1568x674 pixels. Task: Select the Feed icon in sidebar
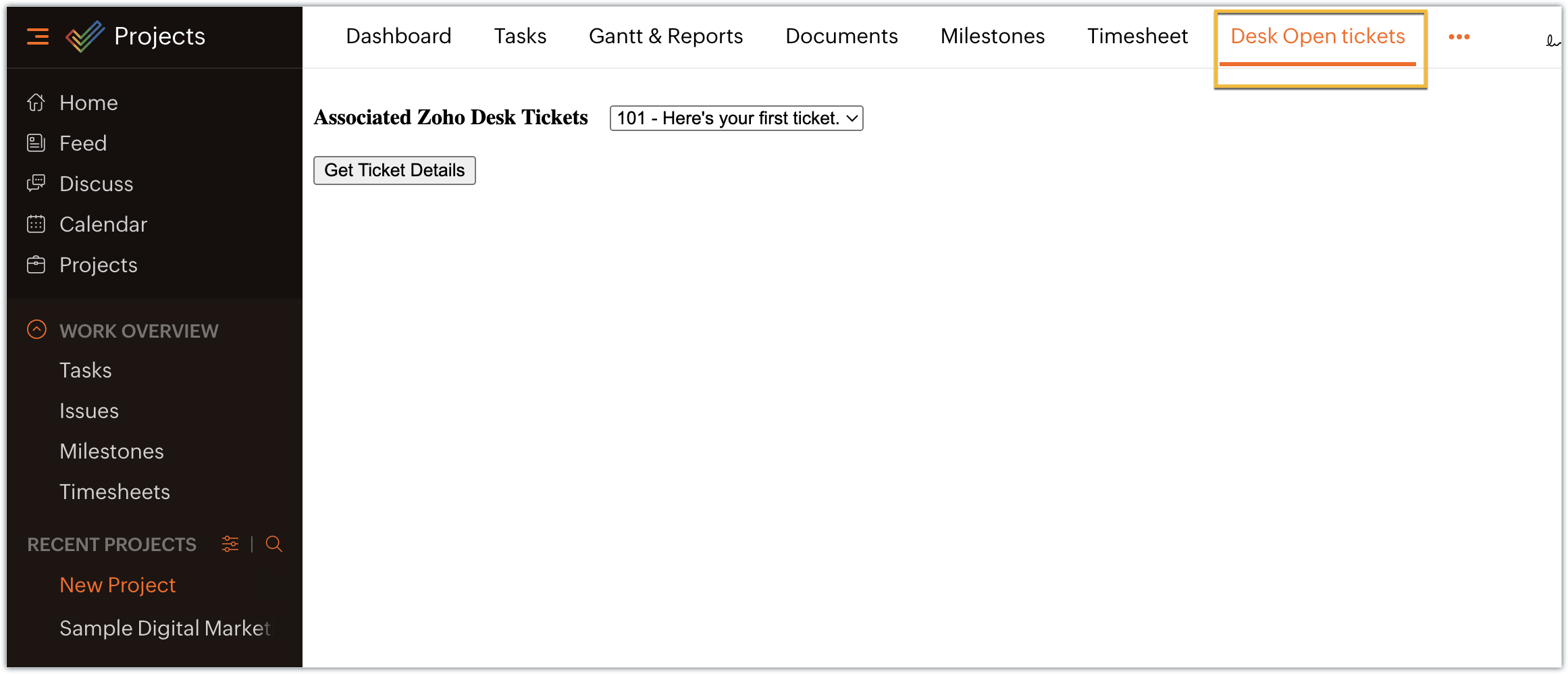36,143
